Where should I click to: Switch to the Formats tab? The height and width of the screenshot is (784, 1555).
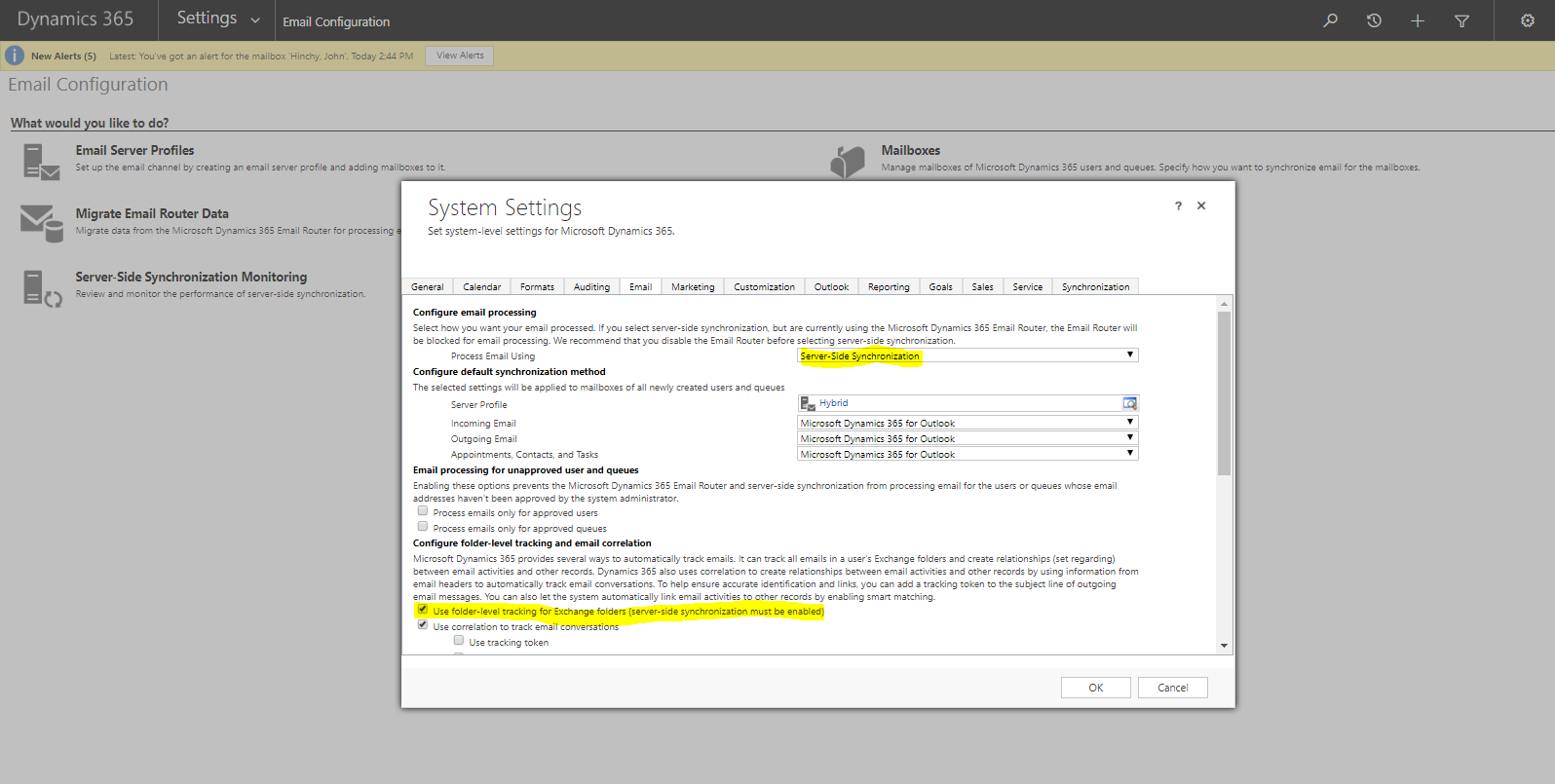(537, 286)
